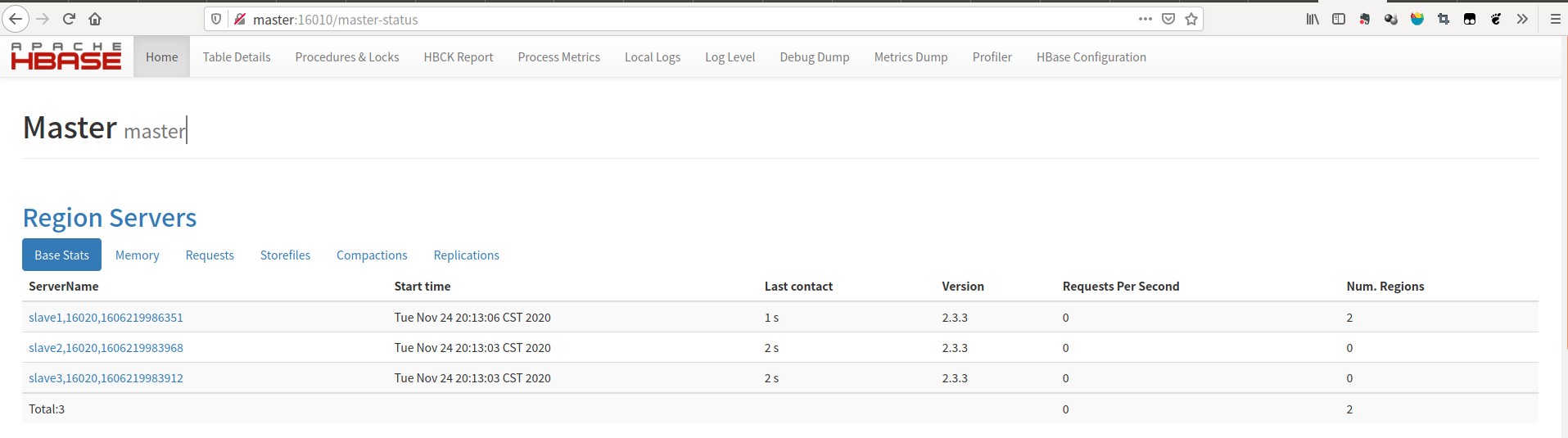Open the slave1,16020,1606219986351 server link

click(x=106, y=318)
